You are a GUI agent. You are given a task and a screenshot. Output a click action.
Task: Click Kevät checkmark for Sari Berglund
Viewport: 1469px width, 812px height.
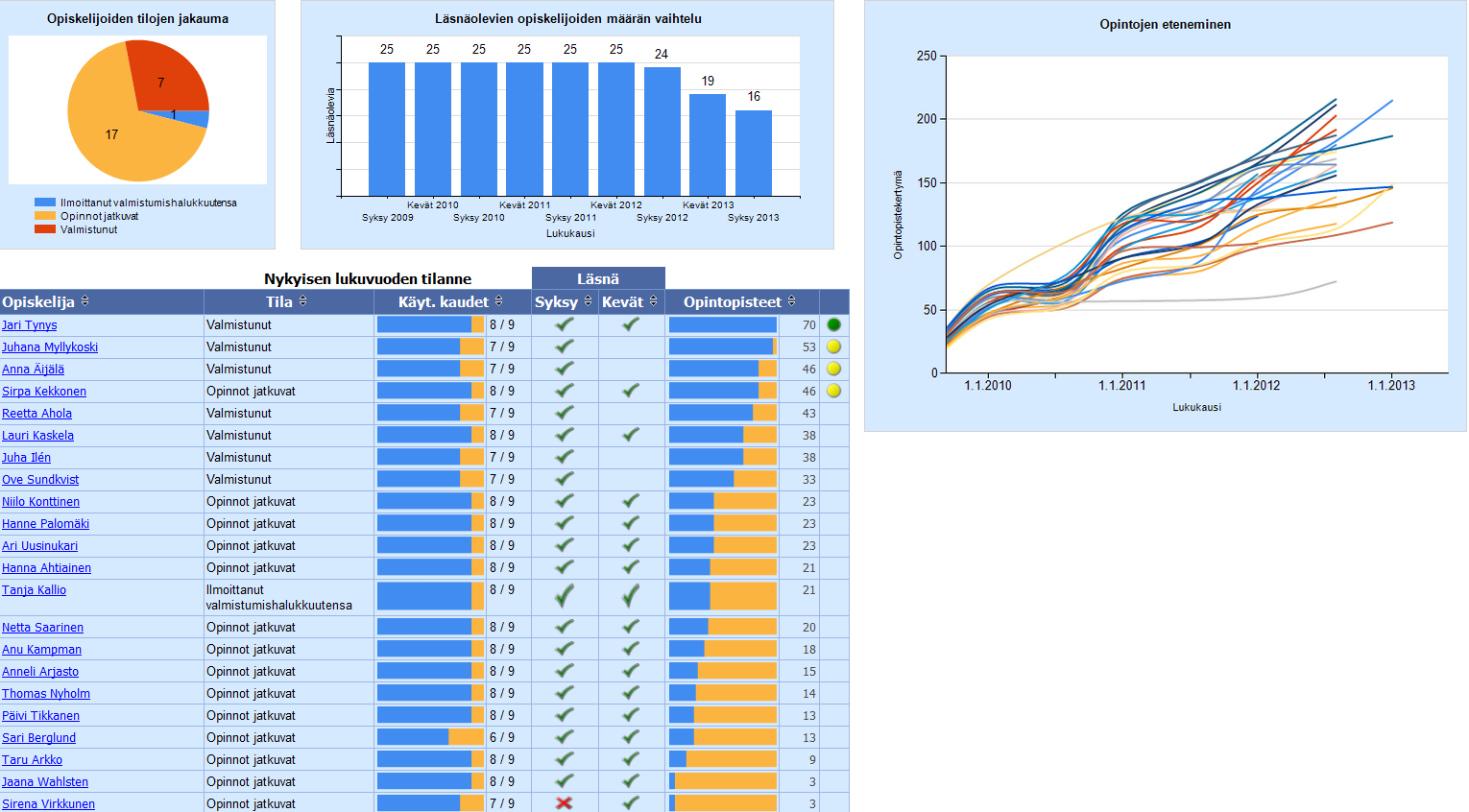pos(631,737)
